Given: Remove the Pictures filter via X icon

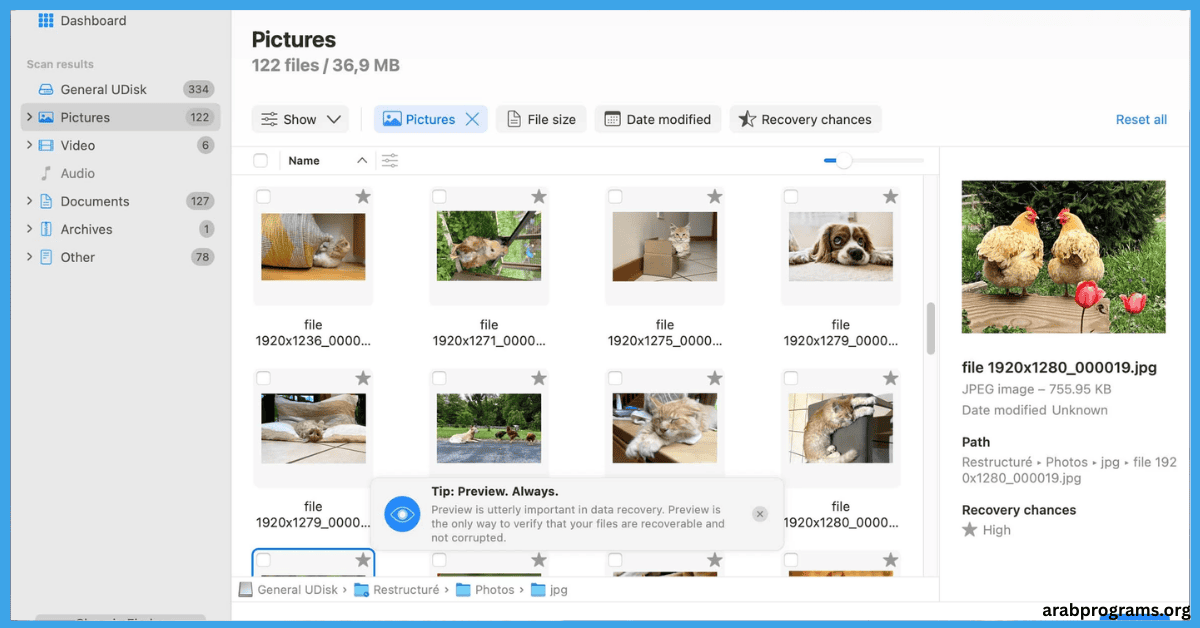Looking at the screenshot, I should (473, 119).
